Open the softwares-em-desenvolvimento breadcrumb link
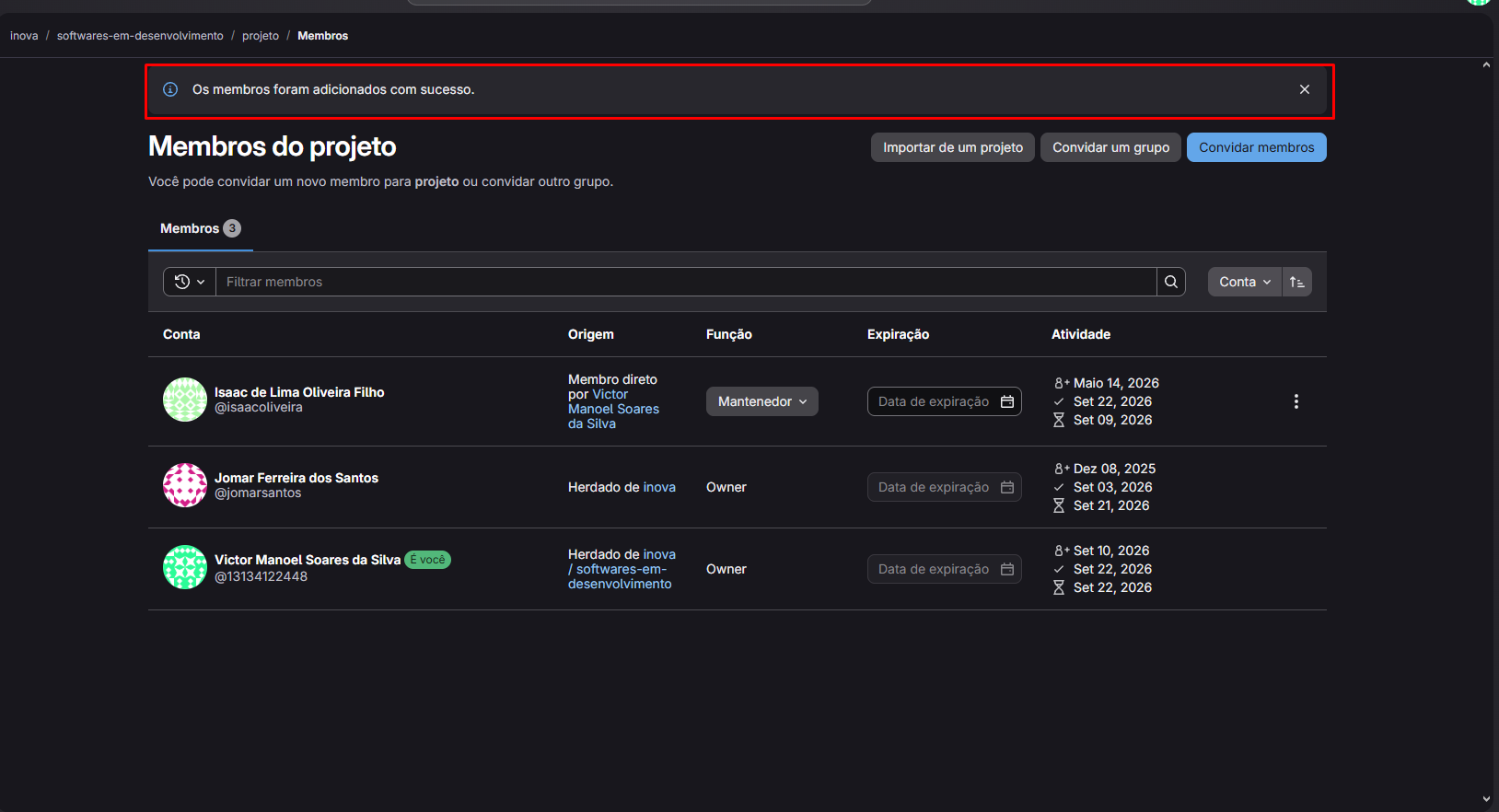The width and height of the screenshot is (1499, 812). [x=140, y=36]
